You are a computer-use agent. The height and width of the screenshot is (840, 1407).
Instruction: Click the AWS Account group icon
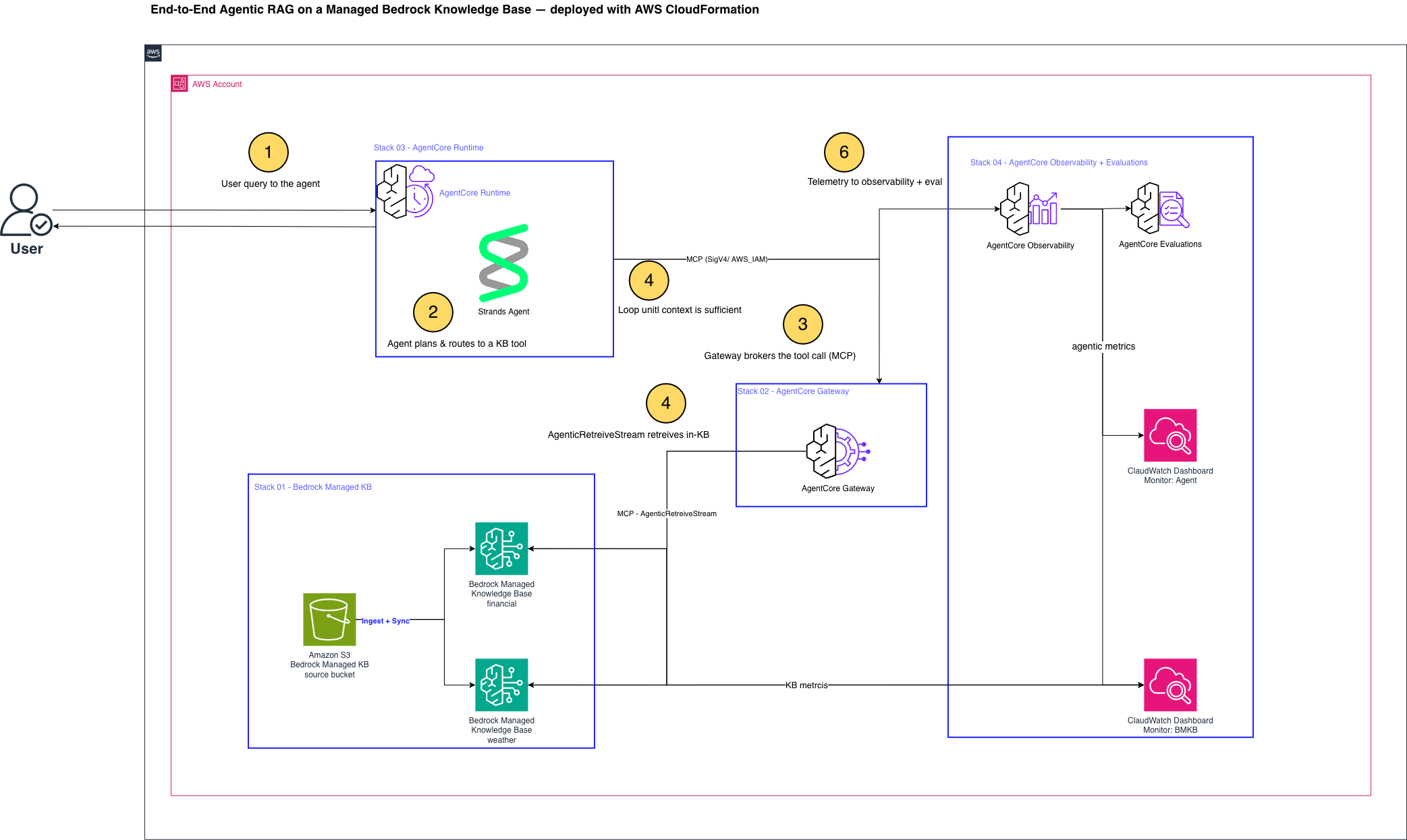click(x=180, y=84)
